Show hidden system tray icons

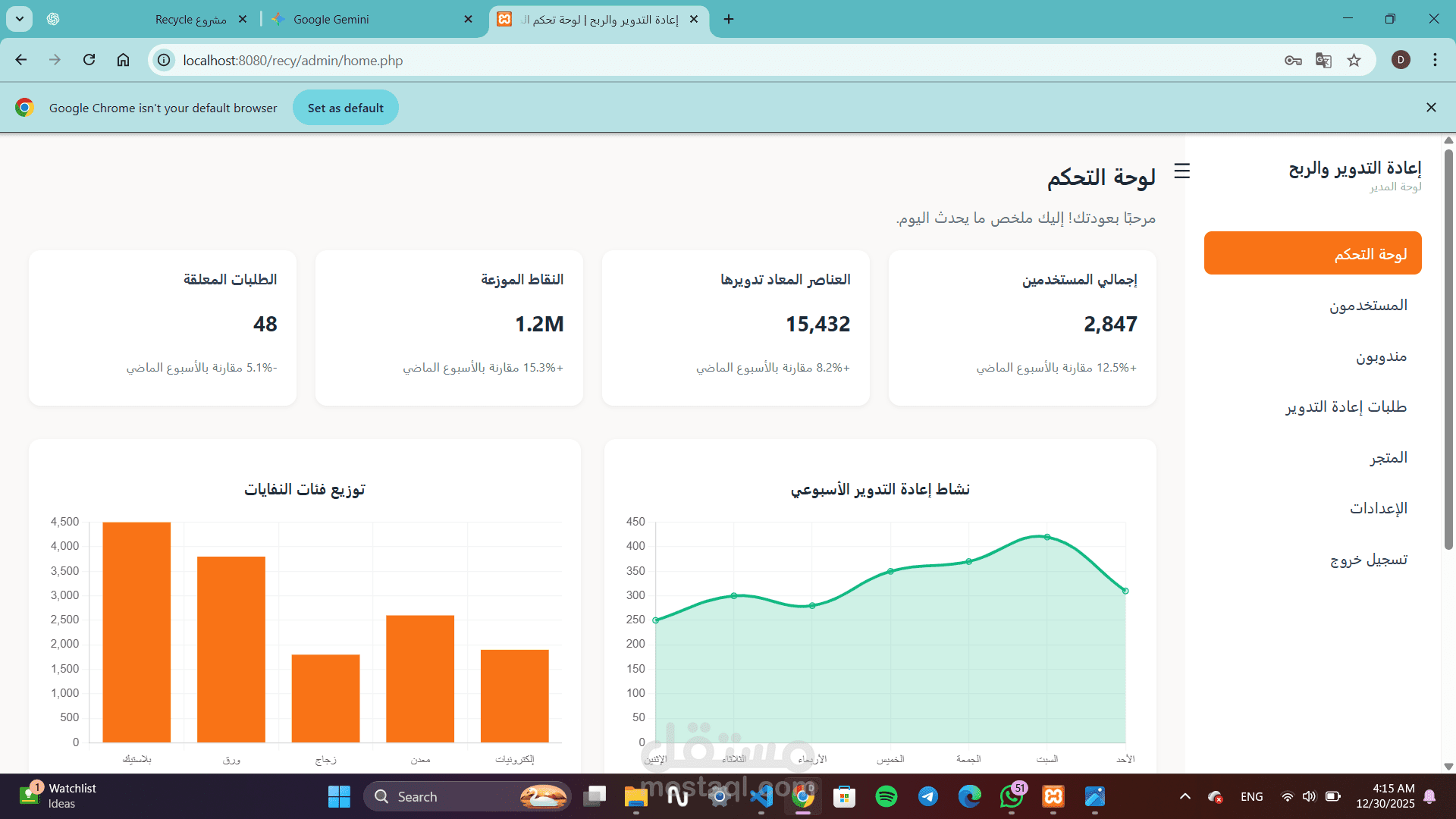coord(1185,796)
